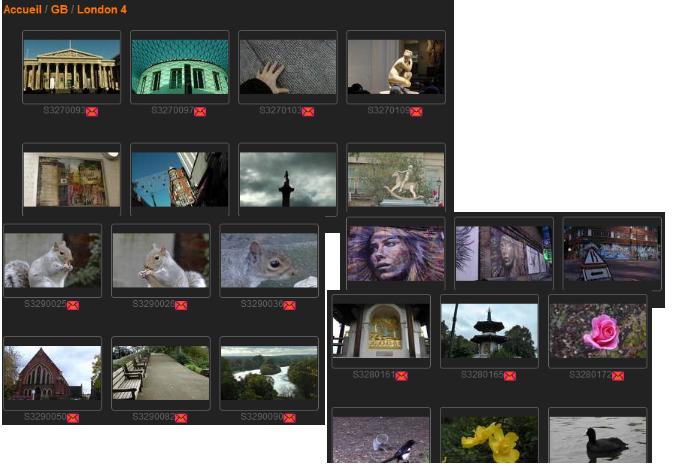Open the British Museum facade thumbnail
The width and height of the screenshot is (674, 466).
tap(71, 67)
